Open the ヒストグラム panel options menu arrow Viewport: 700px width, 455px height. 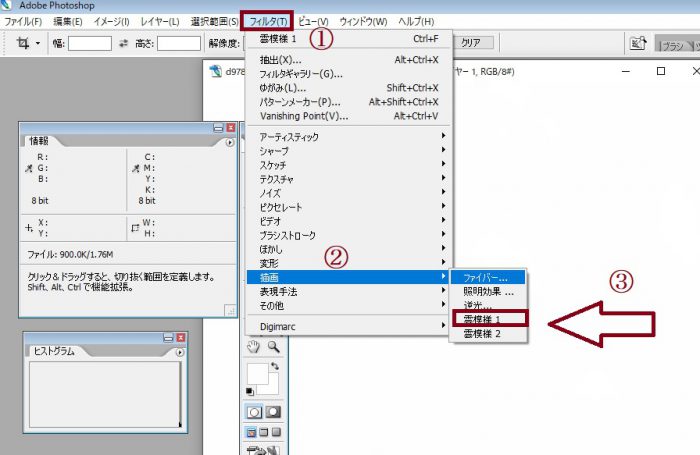[179, 352]
